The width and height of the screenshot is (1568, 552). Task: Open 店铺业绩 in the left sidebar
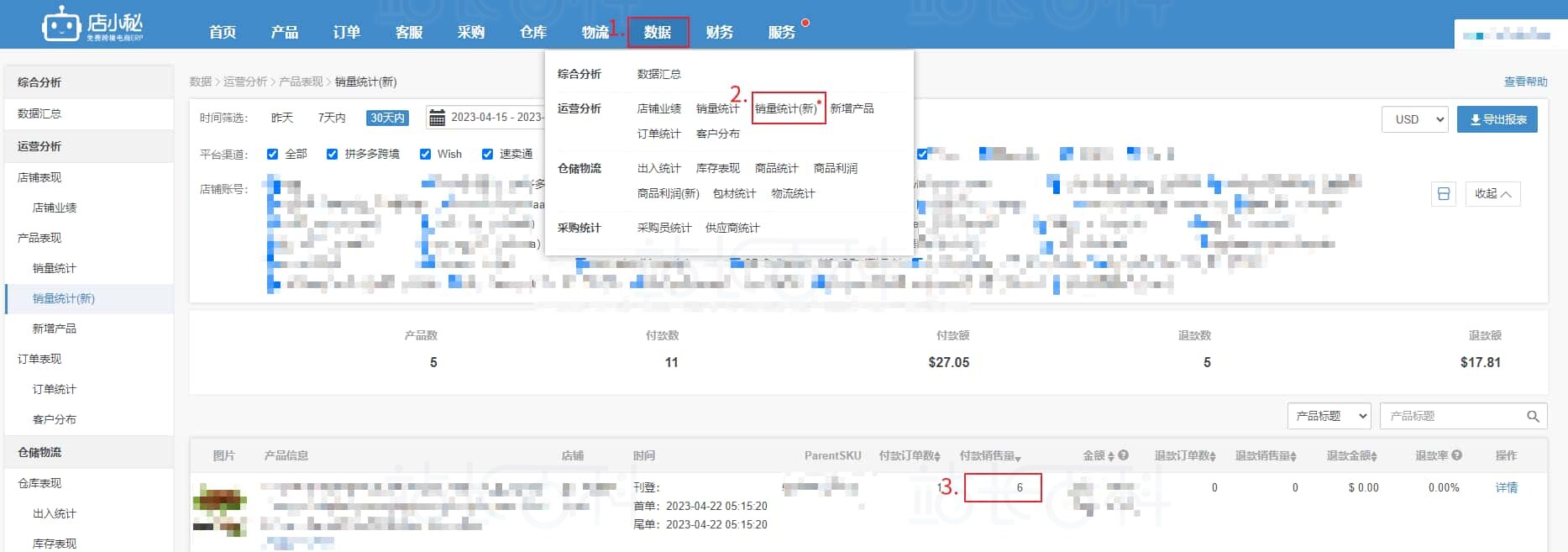click(x=55, y=208)
